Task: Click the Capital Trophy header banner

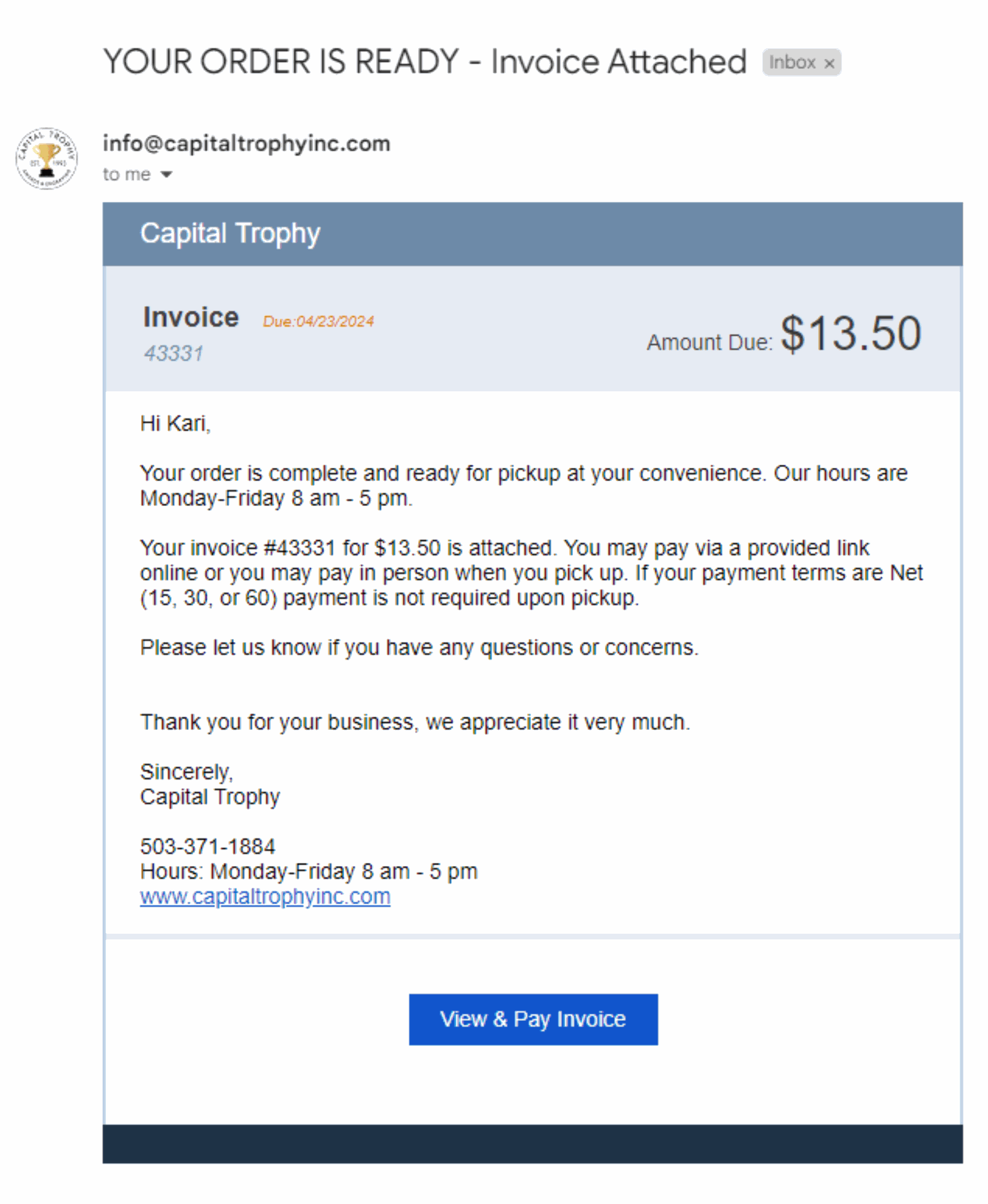Action: [532, 234]
